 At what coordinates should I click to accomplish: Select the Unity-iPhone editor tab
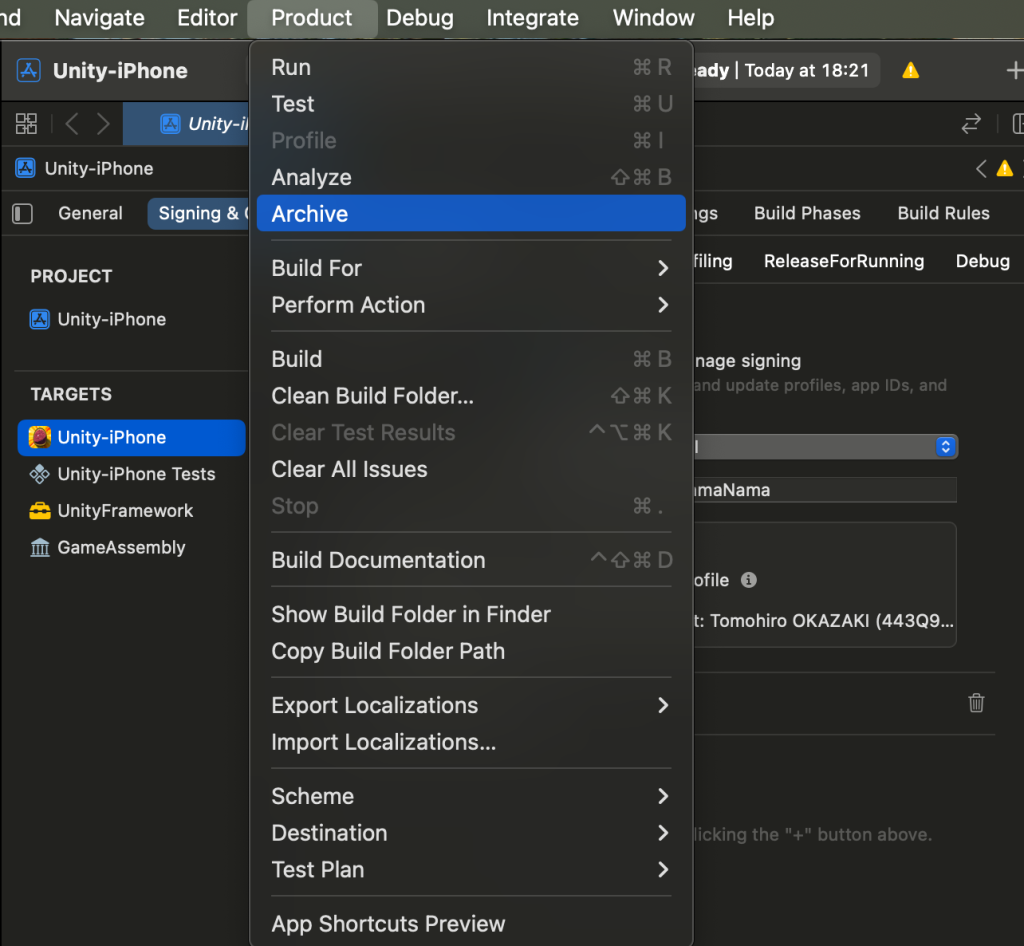[186, 123]
